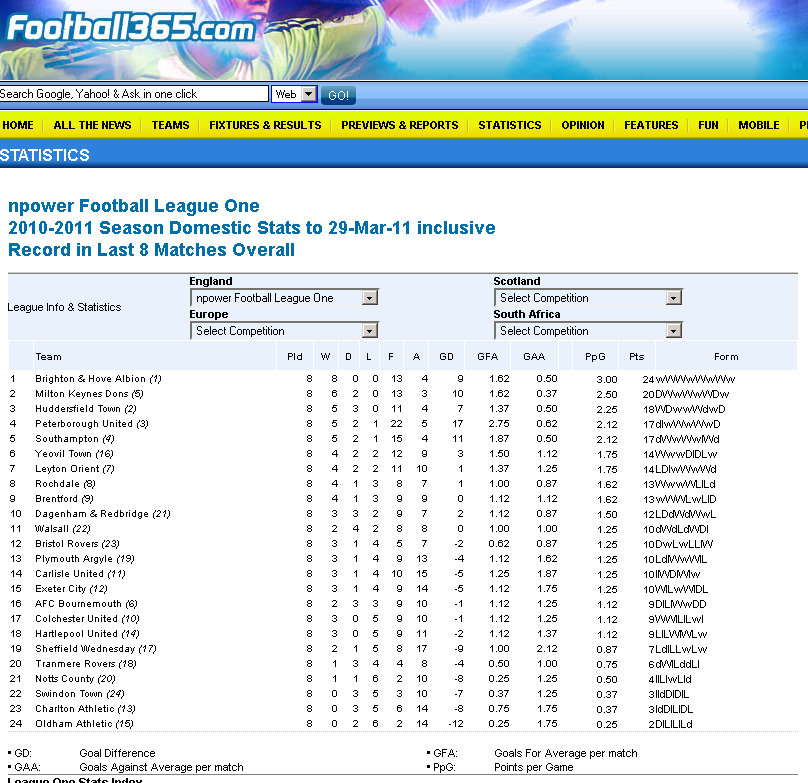Open PREVIEWS & REPORTS menu item

coord(399,125)
